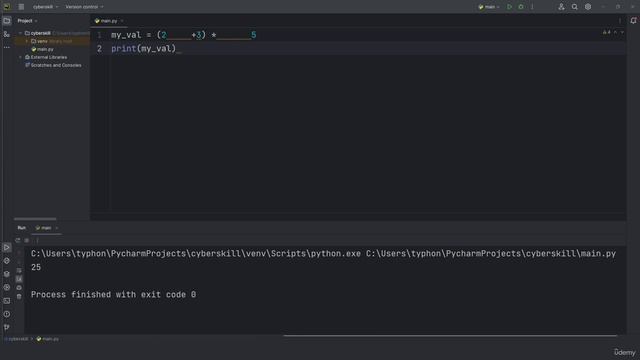The image size is (640, 360).
Task: Click on print(my_val) code line
Action: coord(143,49)
